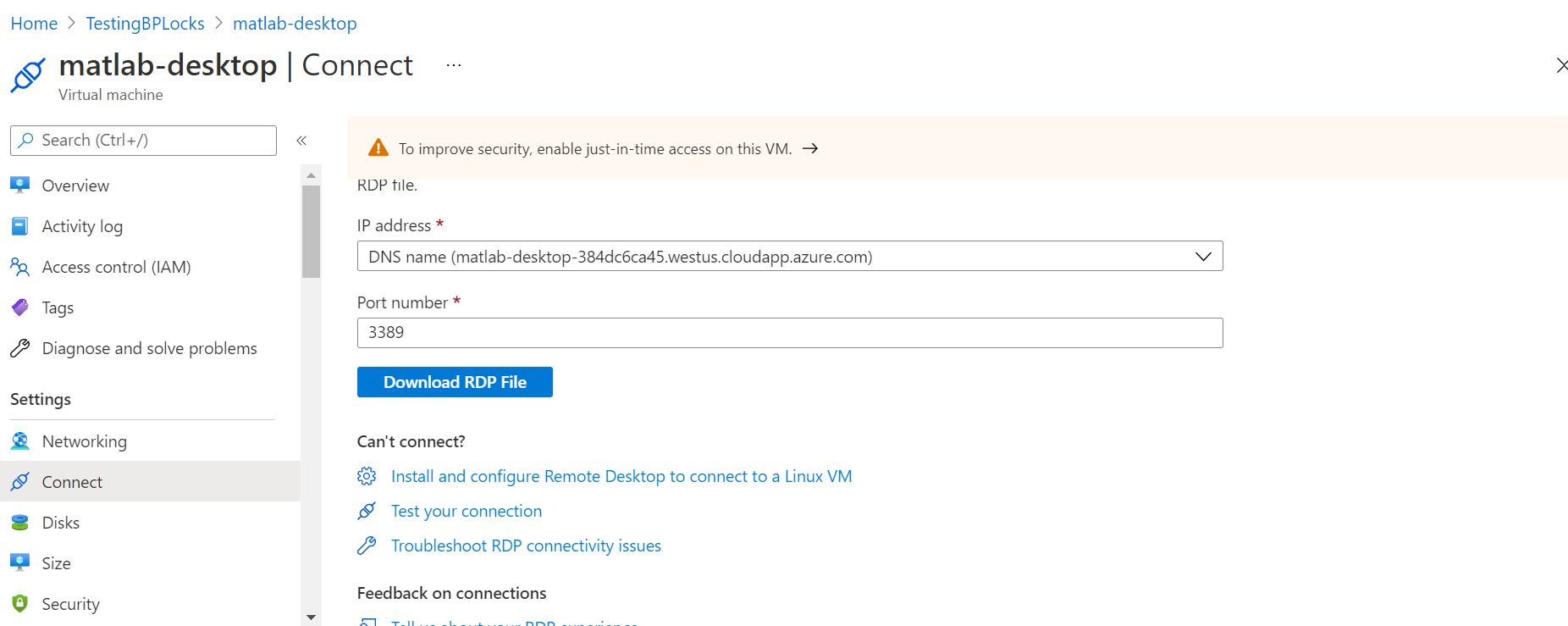1568x626 pixels.
Task: Click the Connect plug icon in sidebar
Action: click(20, 482)
